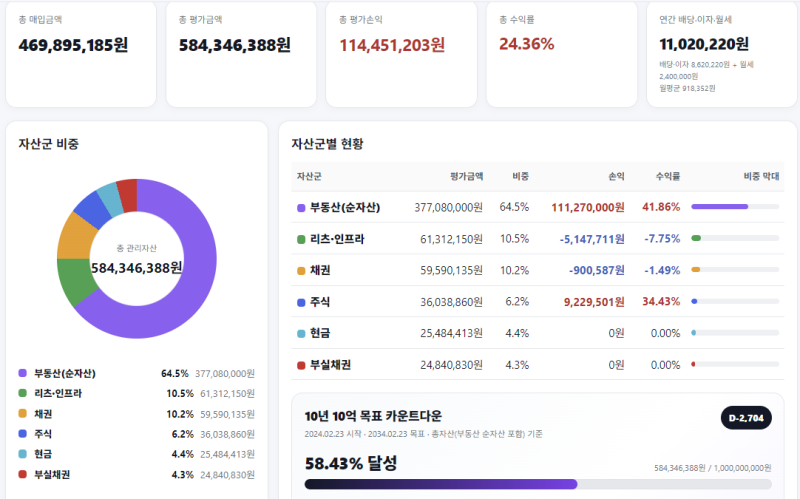Select the 총 매입금액 value 469,895,185원

coord(73,45)
